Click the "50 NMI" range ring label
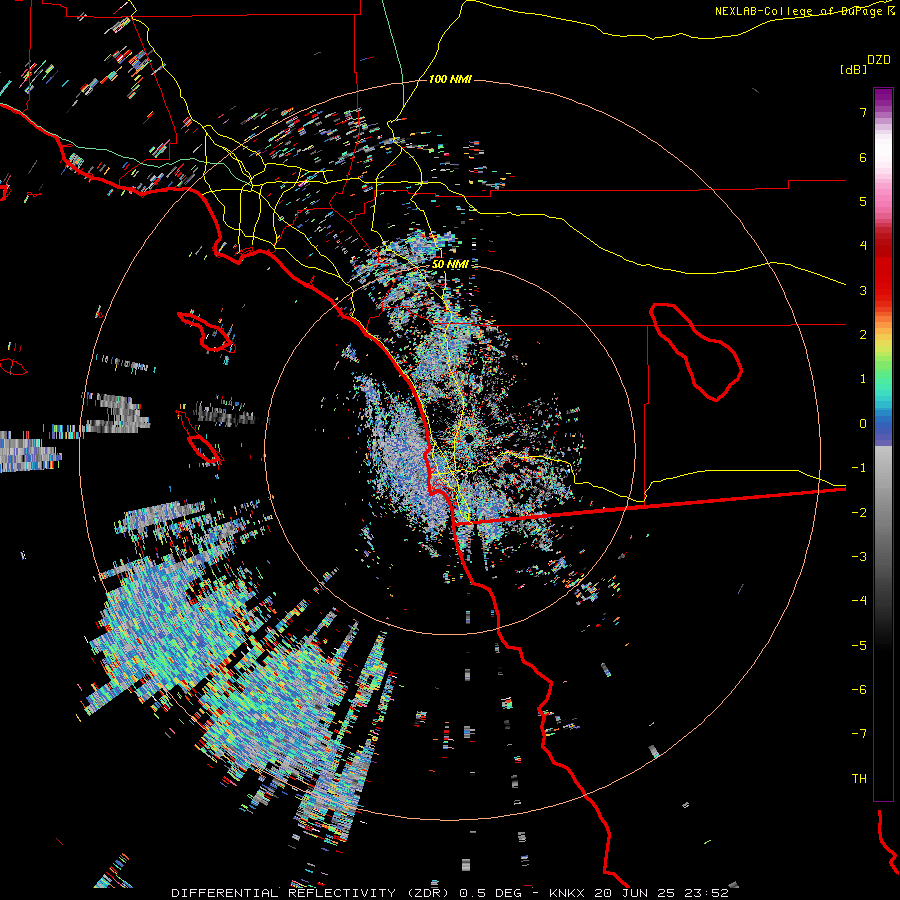Image resolution: width=900 pixels, height=900 pixels. pyautogui.click(x=450, y=264)
